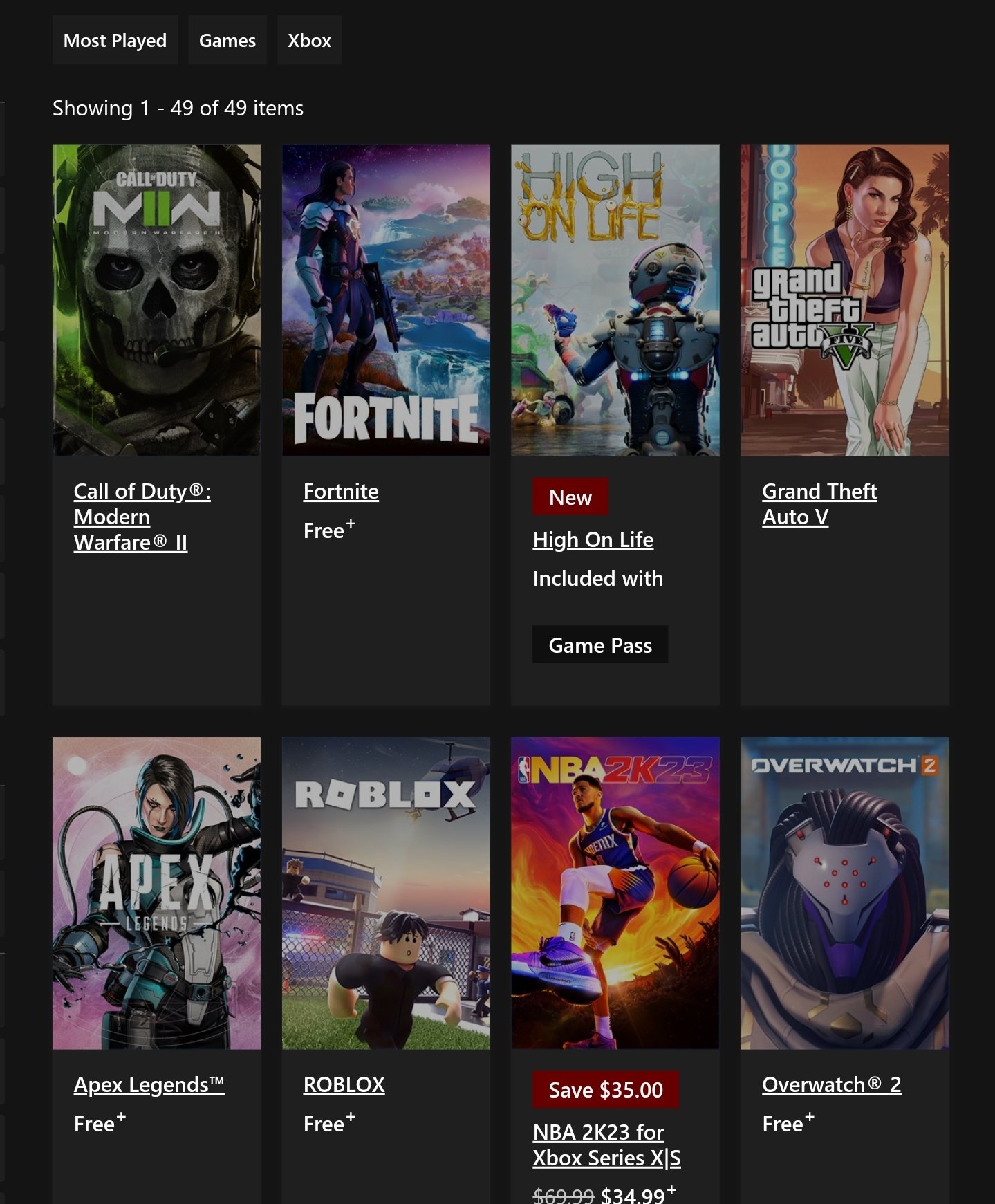Open the Grand Theft Auto V title link
The height and width of the screenshot is (1204, 995).
(x=819, y=504)
